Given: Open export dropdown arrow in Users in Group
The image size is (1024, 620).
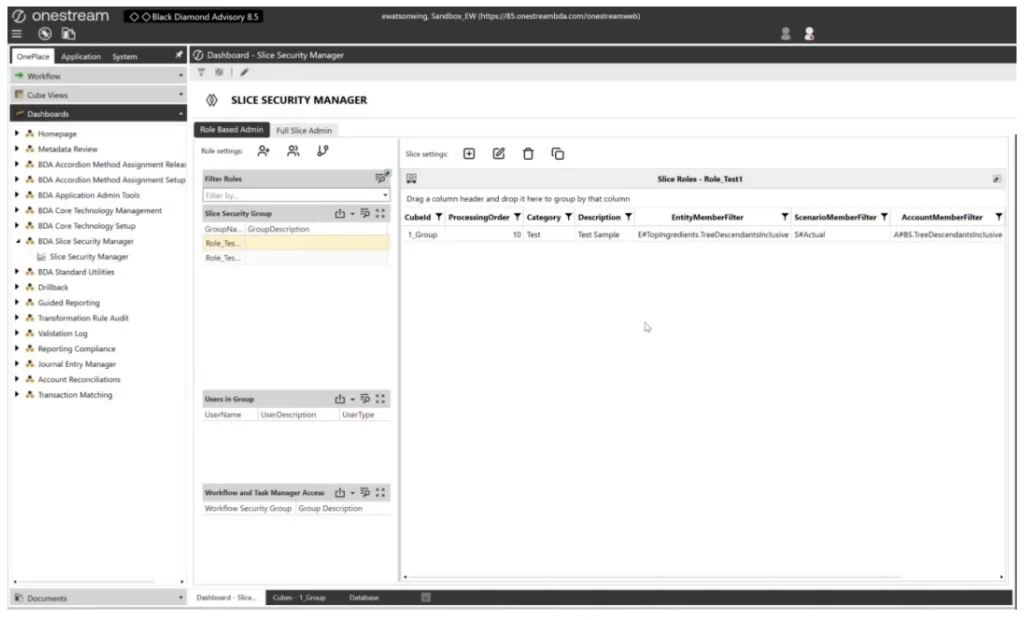Looking at the screenshot, I should click(x=352, y=400).
